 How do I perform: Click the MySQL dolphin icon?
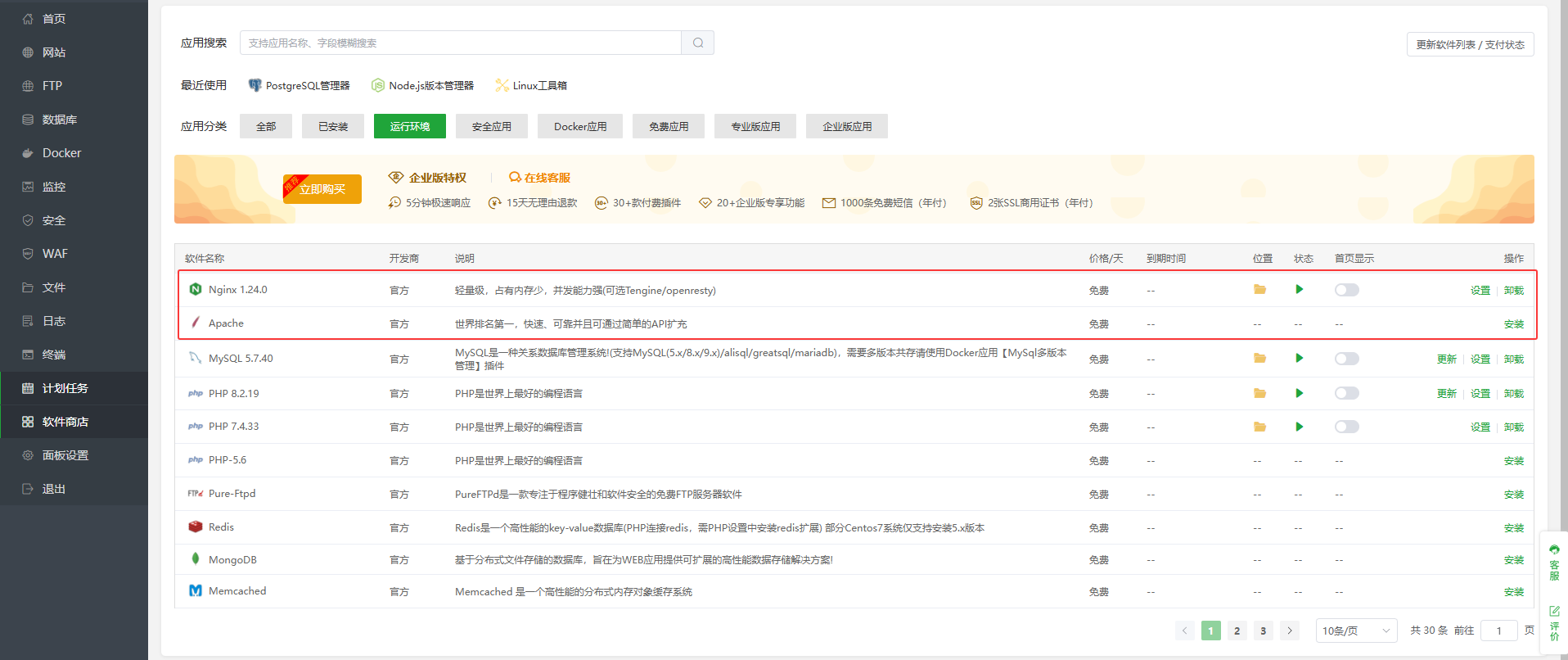coord(196,358)
